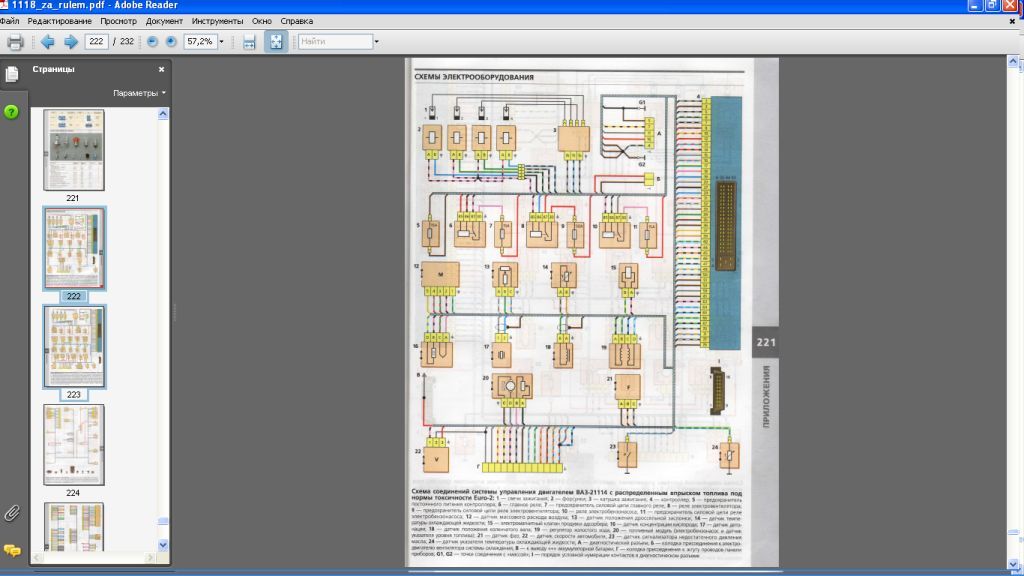Minimize the Adobe Reader window
This screenshot has width=1024, height=576.
tap(975, 6)
